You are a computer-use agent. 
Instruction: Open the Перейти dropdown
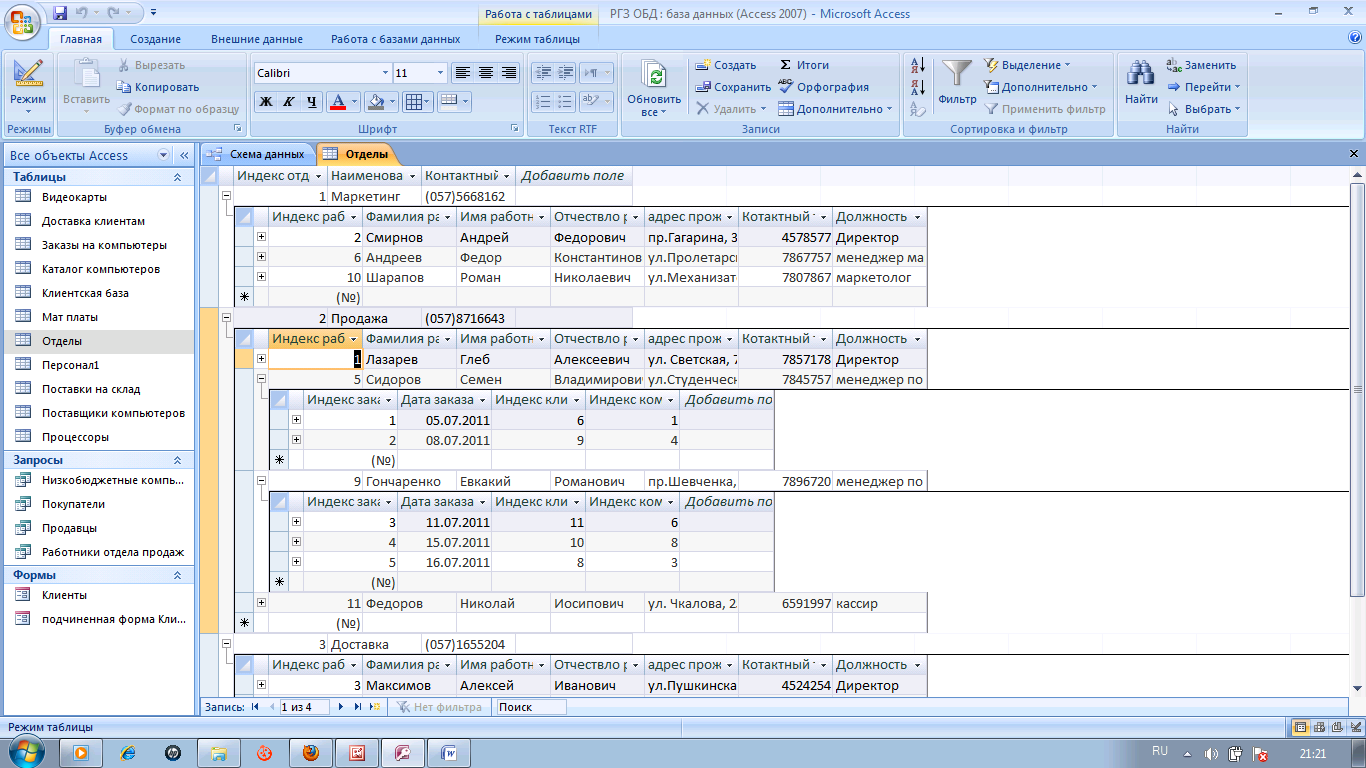(1204, 87)
